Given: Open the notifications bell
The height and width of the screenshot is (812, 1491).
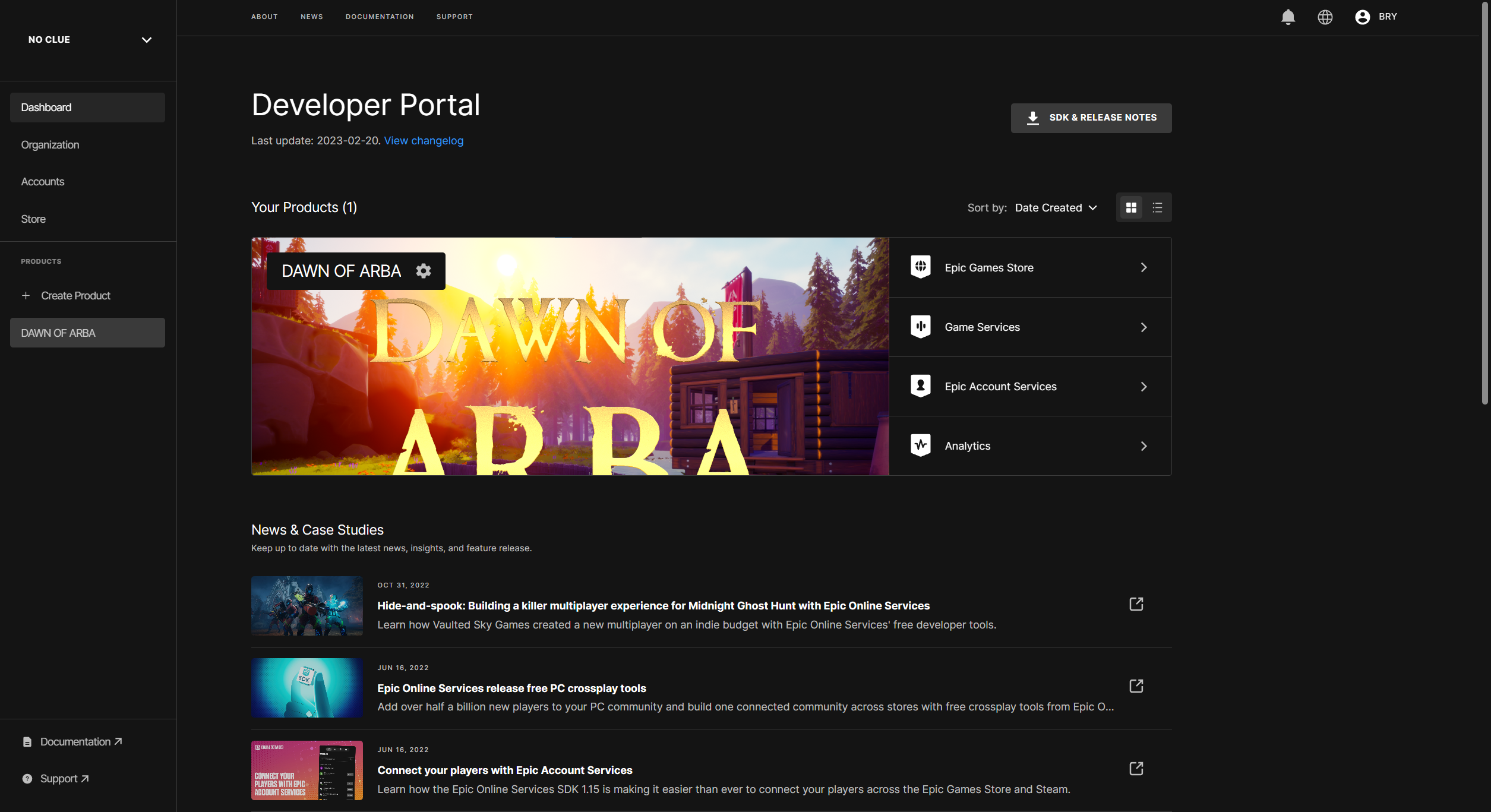Looking at the screenshot, I should click(1287, 17).
